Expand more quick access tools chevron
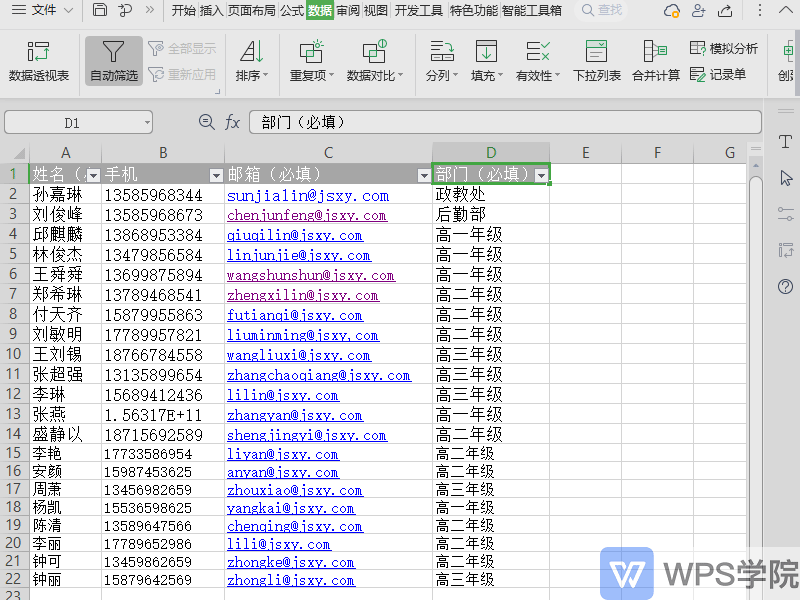Screen dimensions: 800x600 tap(149, 10)
